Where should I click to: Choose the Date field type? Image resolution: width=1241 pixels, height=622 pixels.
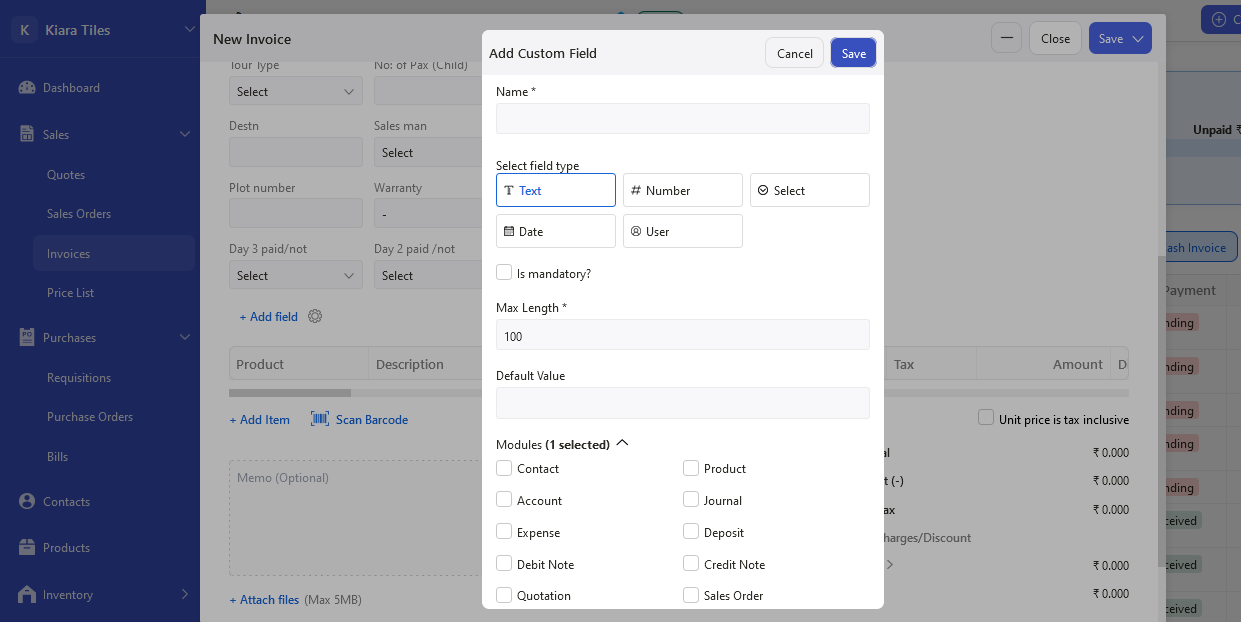coord(556,231)
